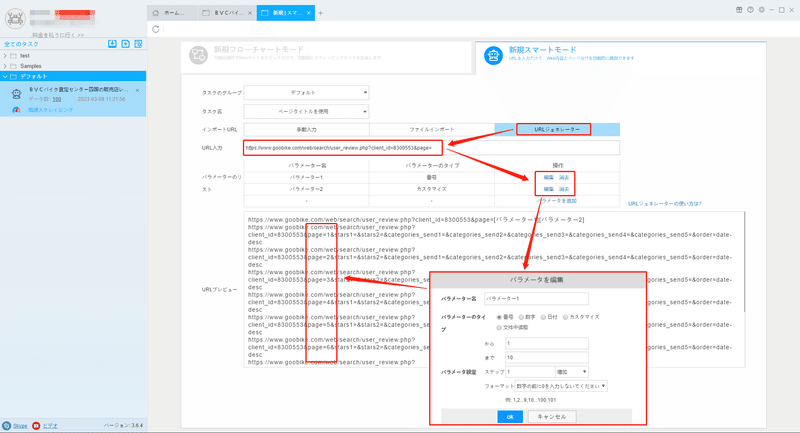The width and height of the screenshot is (800, 433).
Task: Click the folder icon of Samples
Action: (x=13, y=66)
